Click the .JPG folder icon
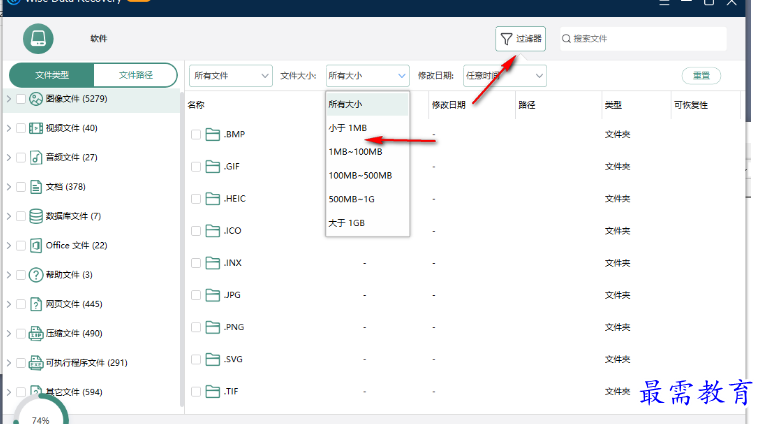This screenshot has width=761, height=424. click(213, 295)
